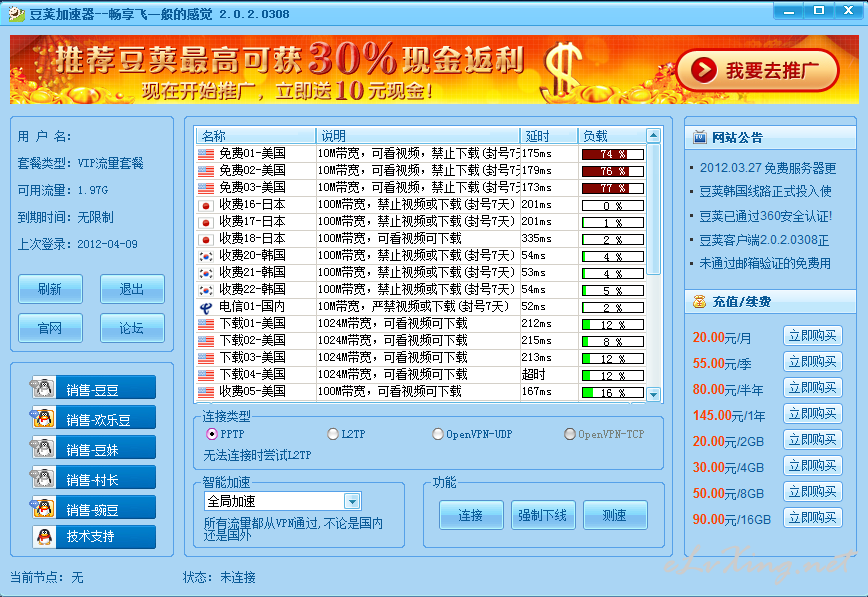Click the server list scroll down arrow

[x=653, y=394]
